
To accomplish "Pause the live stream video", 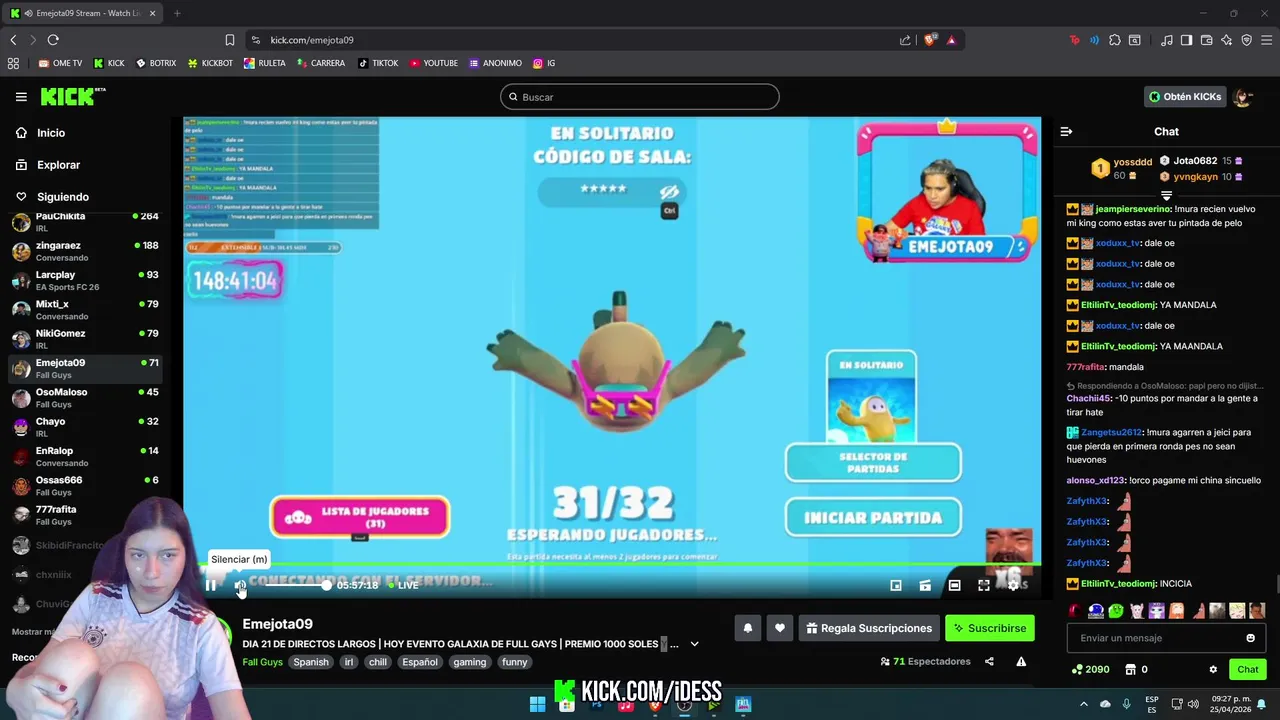I will pyautogui.click(x=210, y=585).
